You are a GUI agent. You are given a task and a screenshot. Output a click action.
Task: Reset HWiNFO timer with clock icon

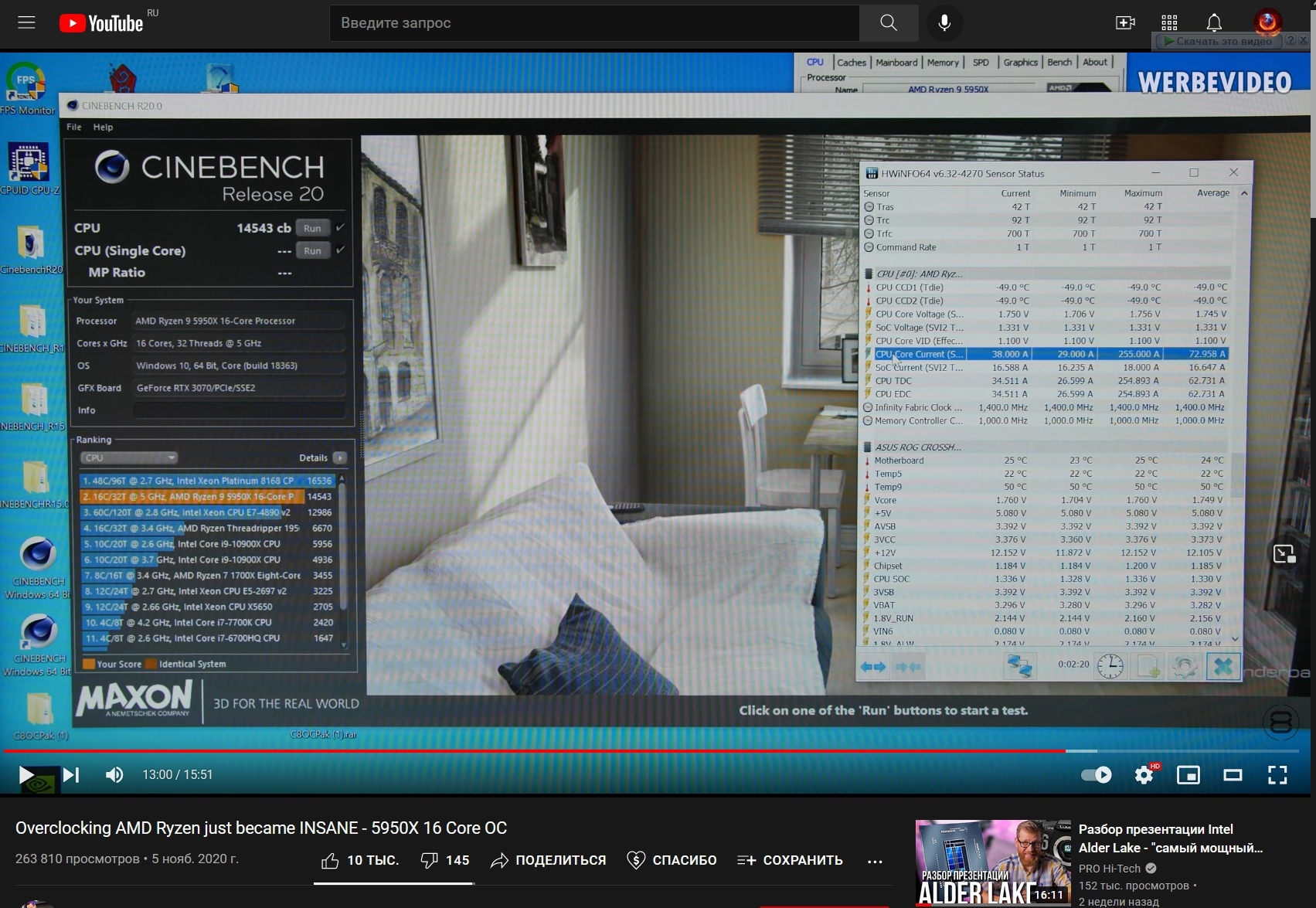click(1110, 666)
